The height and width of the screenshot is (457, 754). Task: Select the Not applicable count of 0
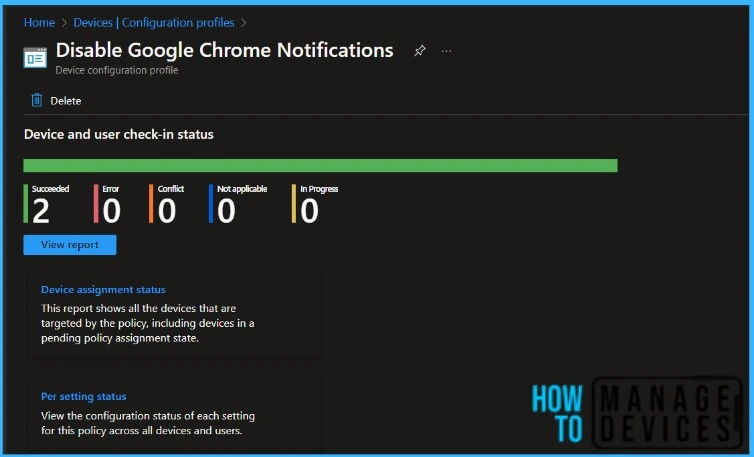coord(226,211)
